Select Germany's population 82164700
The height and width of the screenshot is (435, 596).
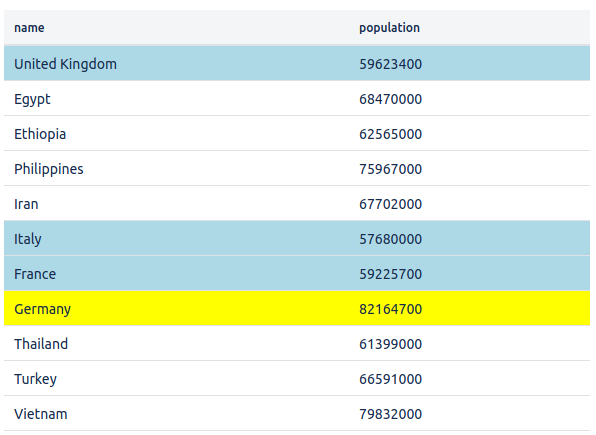click(x=390, y=309)
